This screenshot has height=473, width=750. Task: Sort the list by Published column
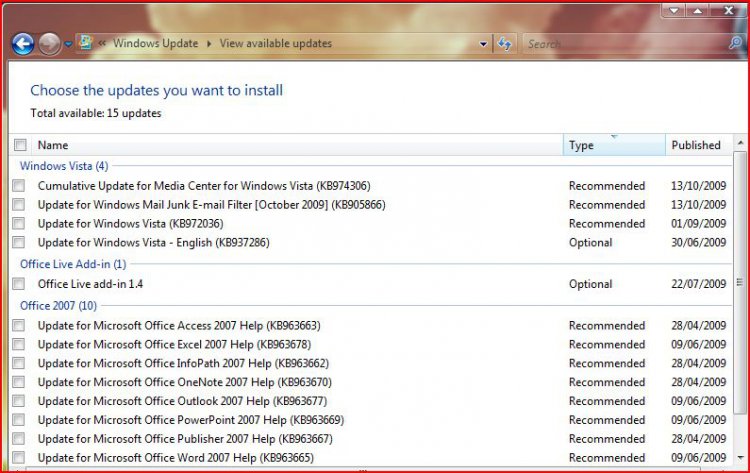coord(698,145)
